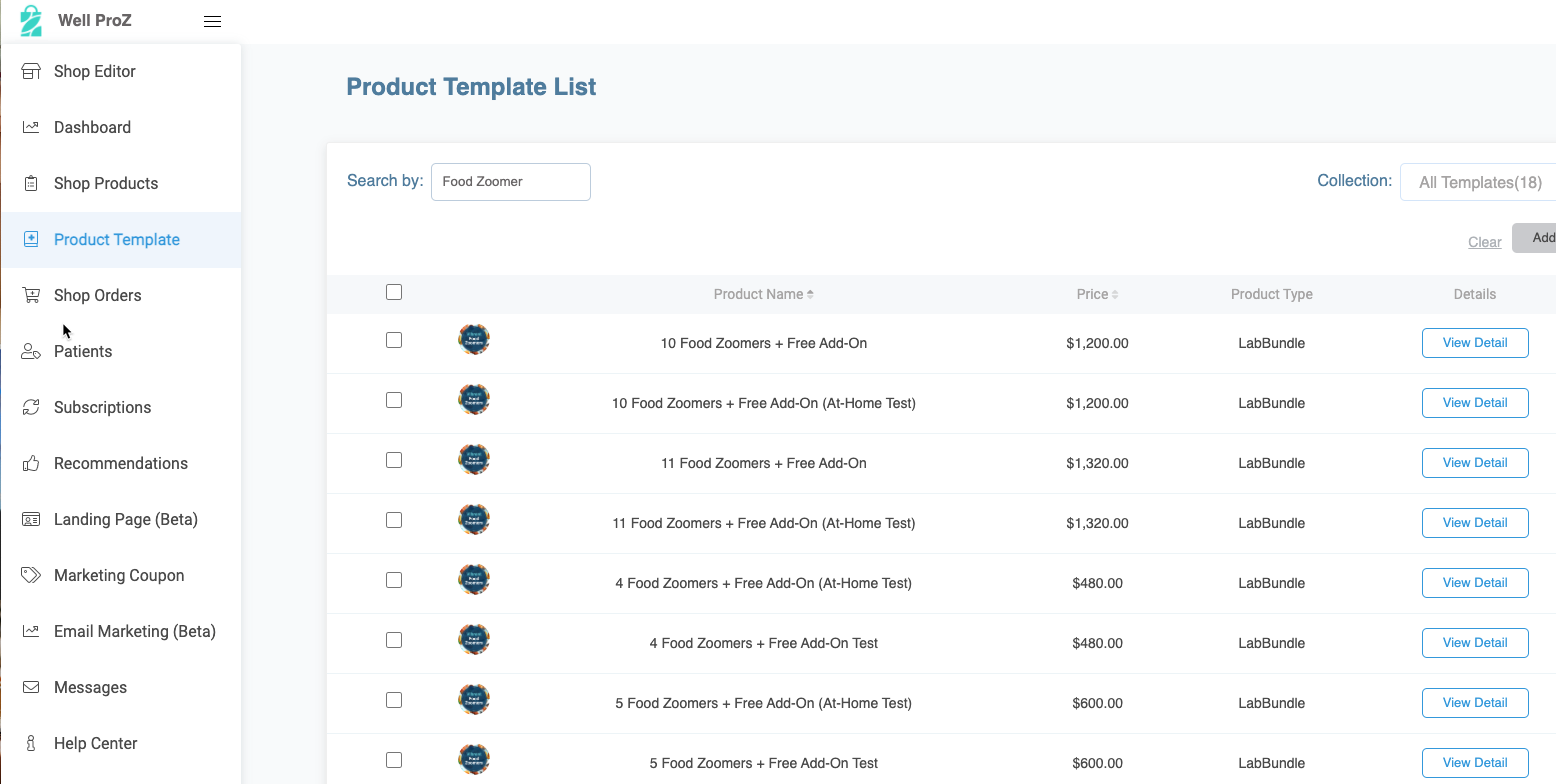1556x784 pixels.
Task: Check 4 Food Zoomers + Free Add-On (At-Home Test) box
Action: click(394, 580)
